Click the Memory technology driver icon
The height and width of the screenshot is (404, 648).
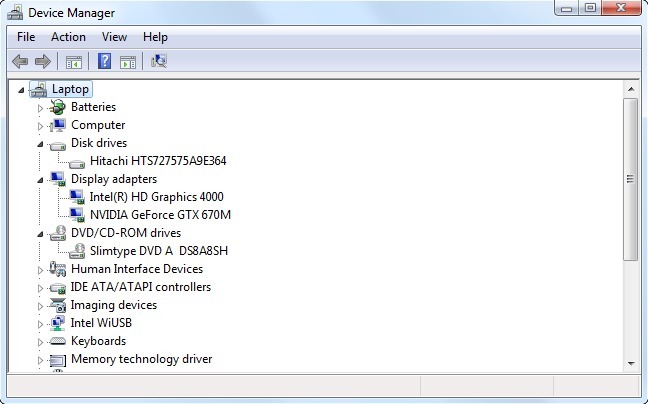pyautogui.click(x=57, y=360)
